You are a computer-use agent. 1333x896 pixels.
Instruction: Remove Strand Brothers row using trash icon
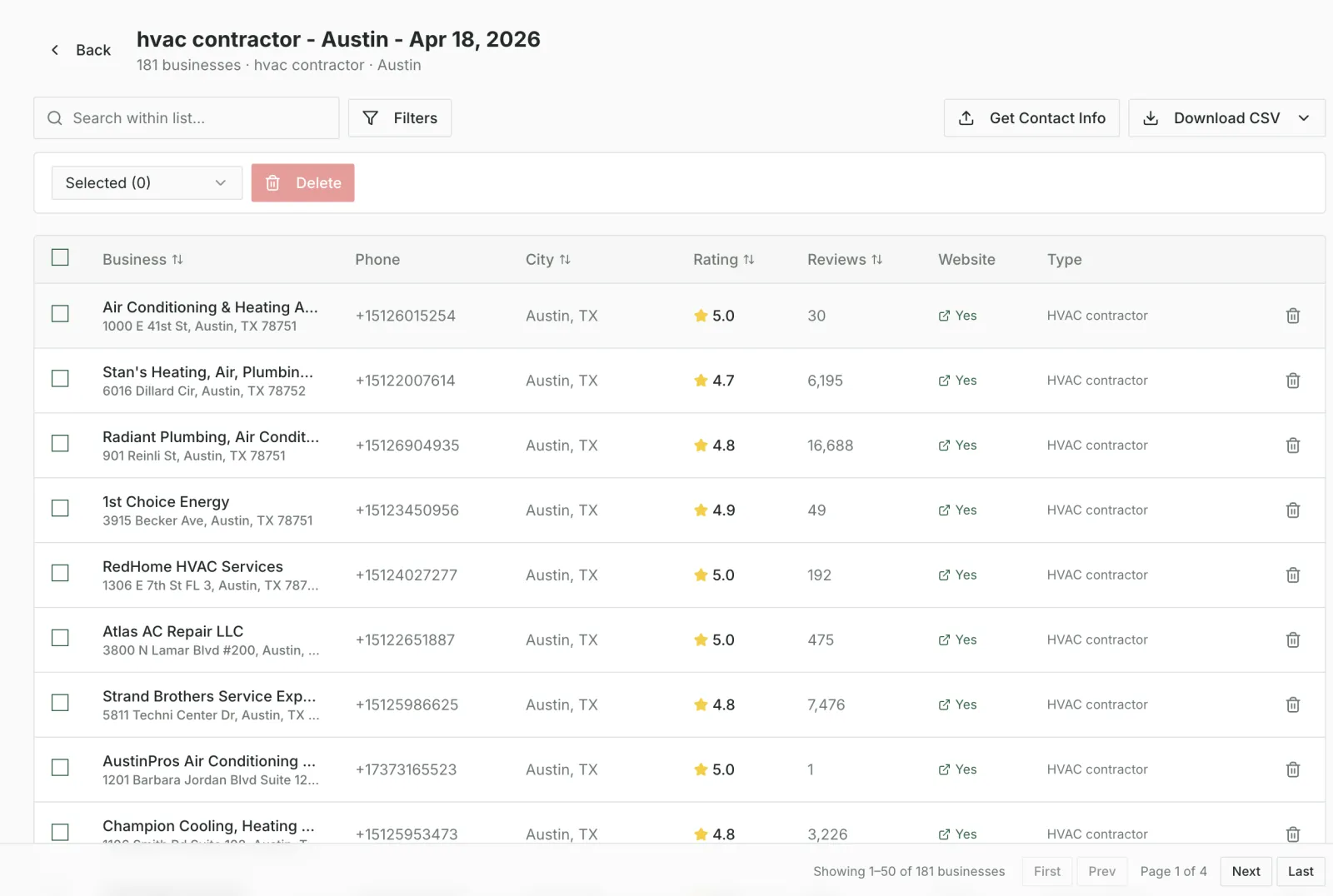(x=1293, y=705)
